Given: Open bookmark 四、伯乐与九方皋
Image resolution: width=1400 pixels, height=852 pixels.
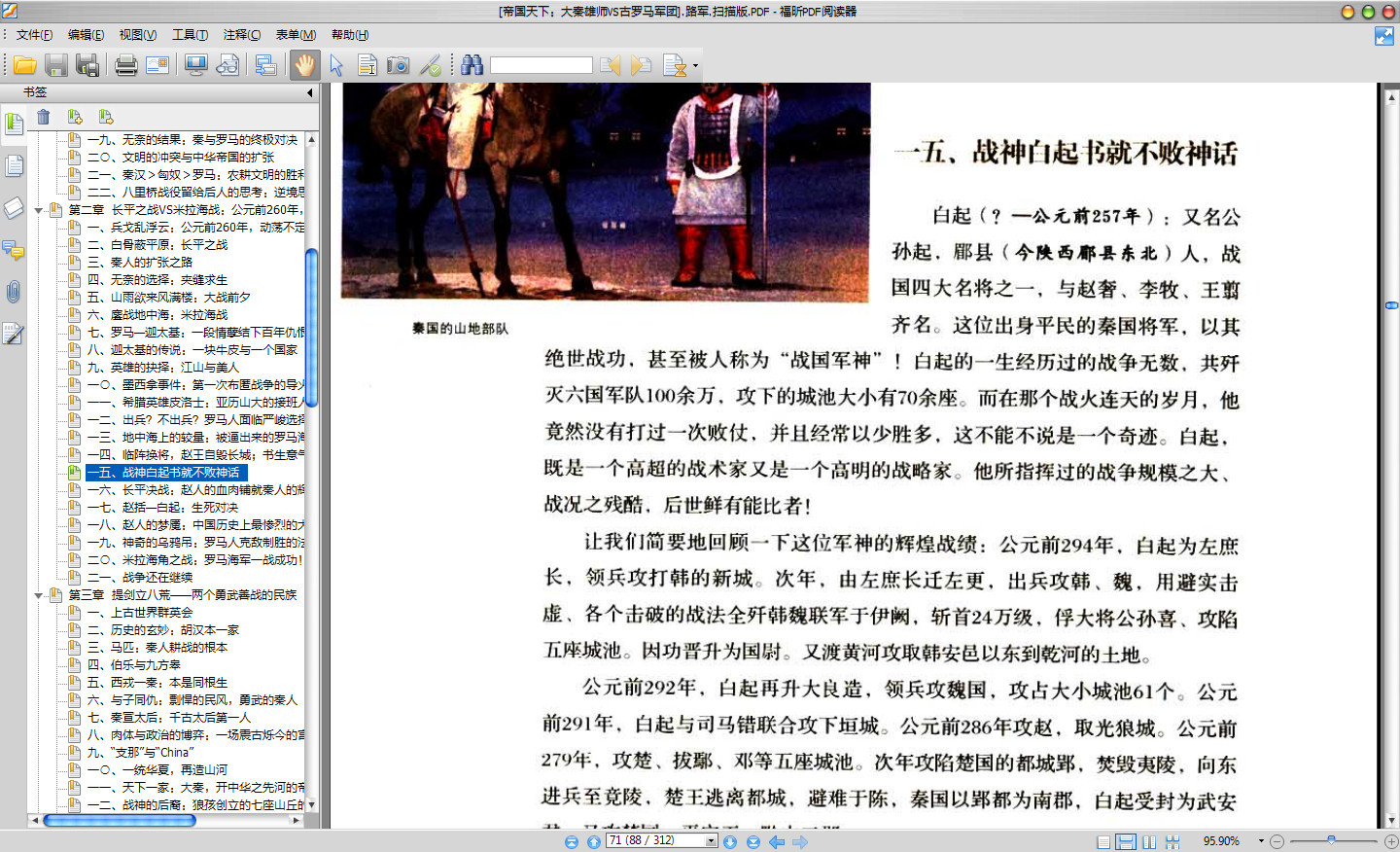Looking at the screenshot, I should (134, 665).
